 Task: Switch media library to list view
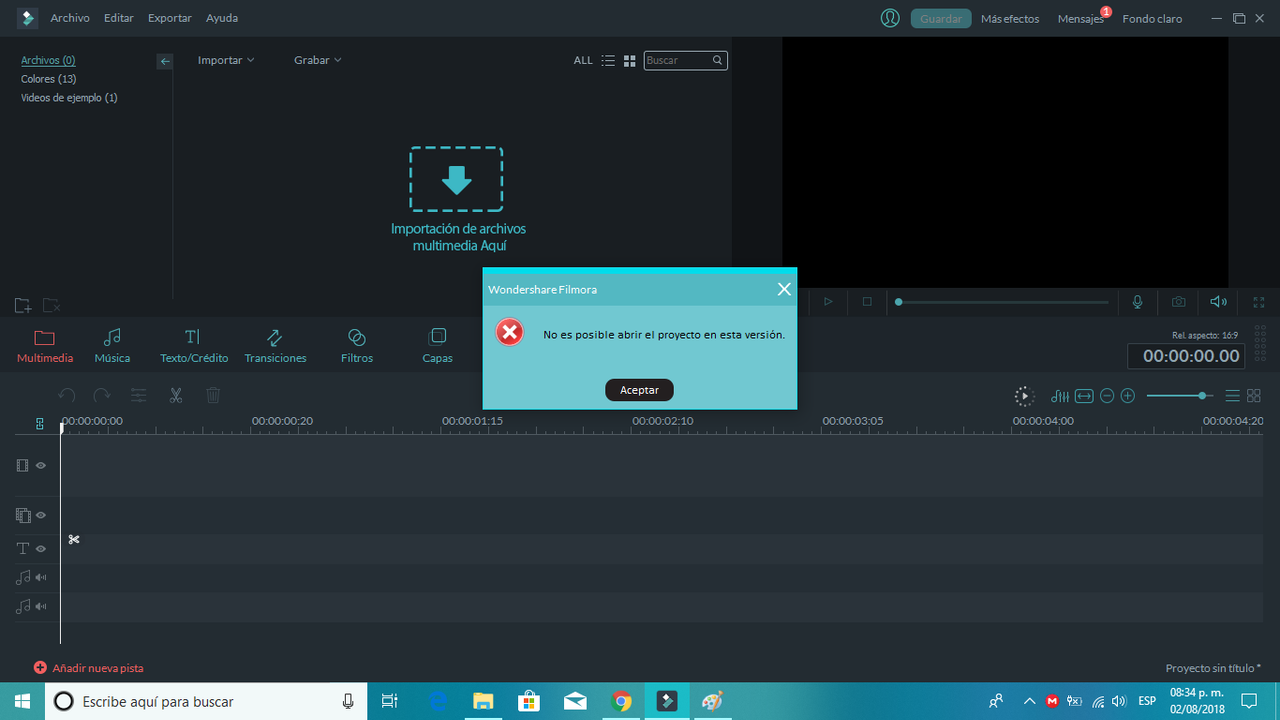608,61
